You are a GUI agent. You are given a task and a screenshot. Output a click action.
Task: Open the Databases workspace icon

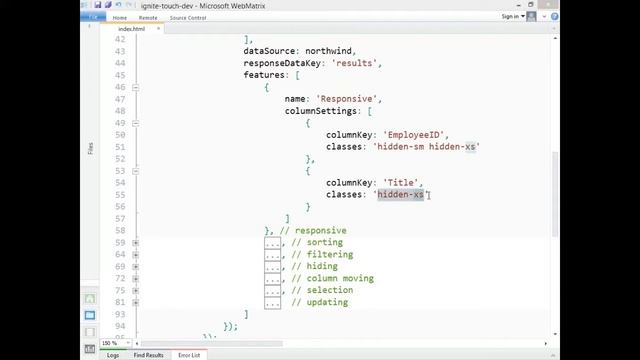pyautogui.click(x=90, y=332)
